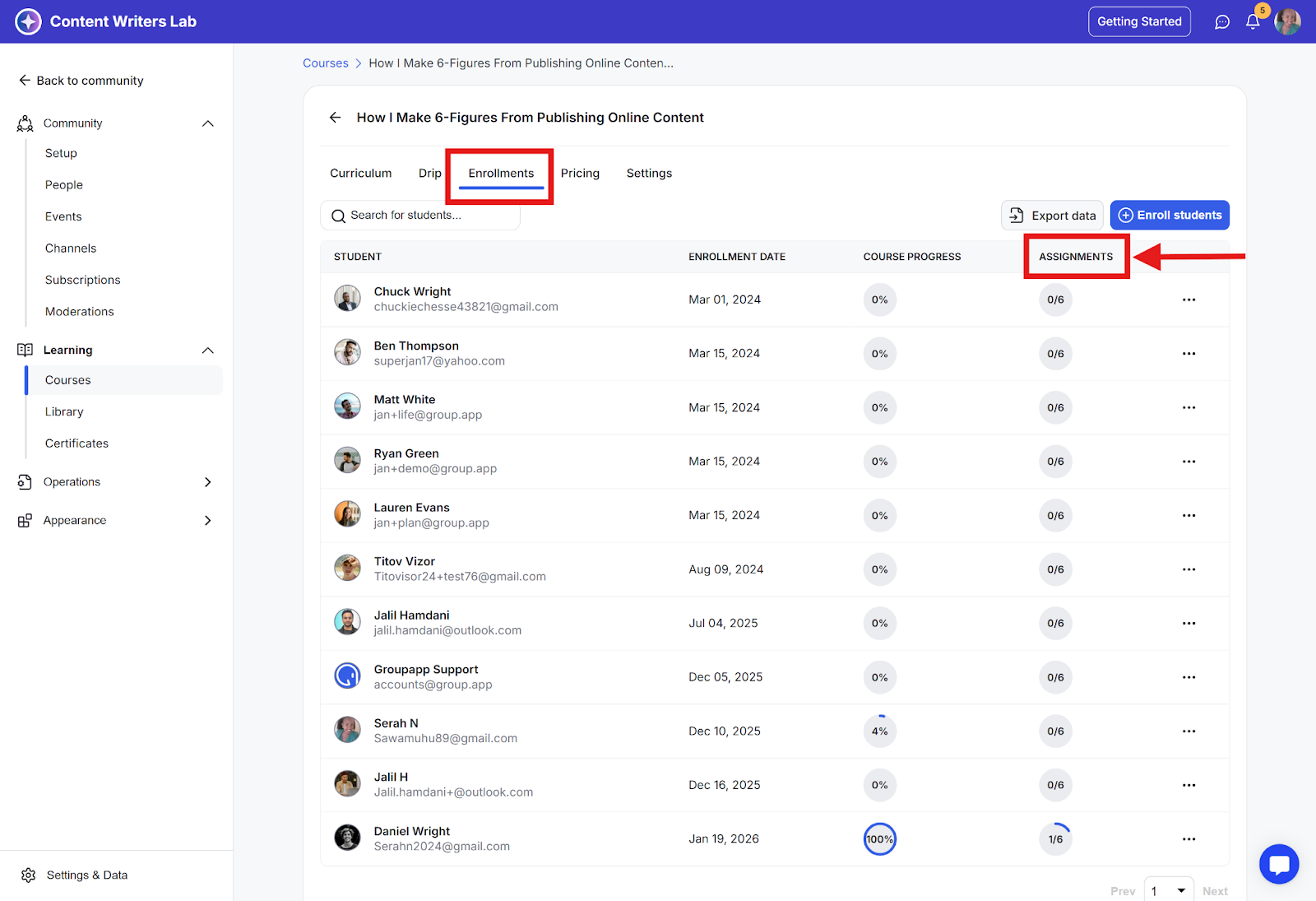Click the Export data button
This screenshot has width=1316, height=901.
(x=1052, y=216)
